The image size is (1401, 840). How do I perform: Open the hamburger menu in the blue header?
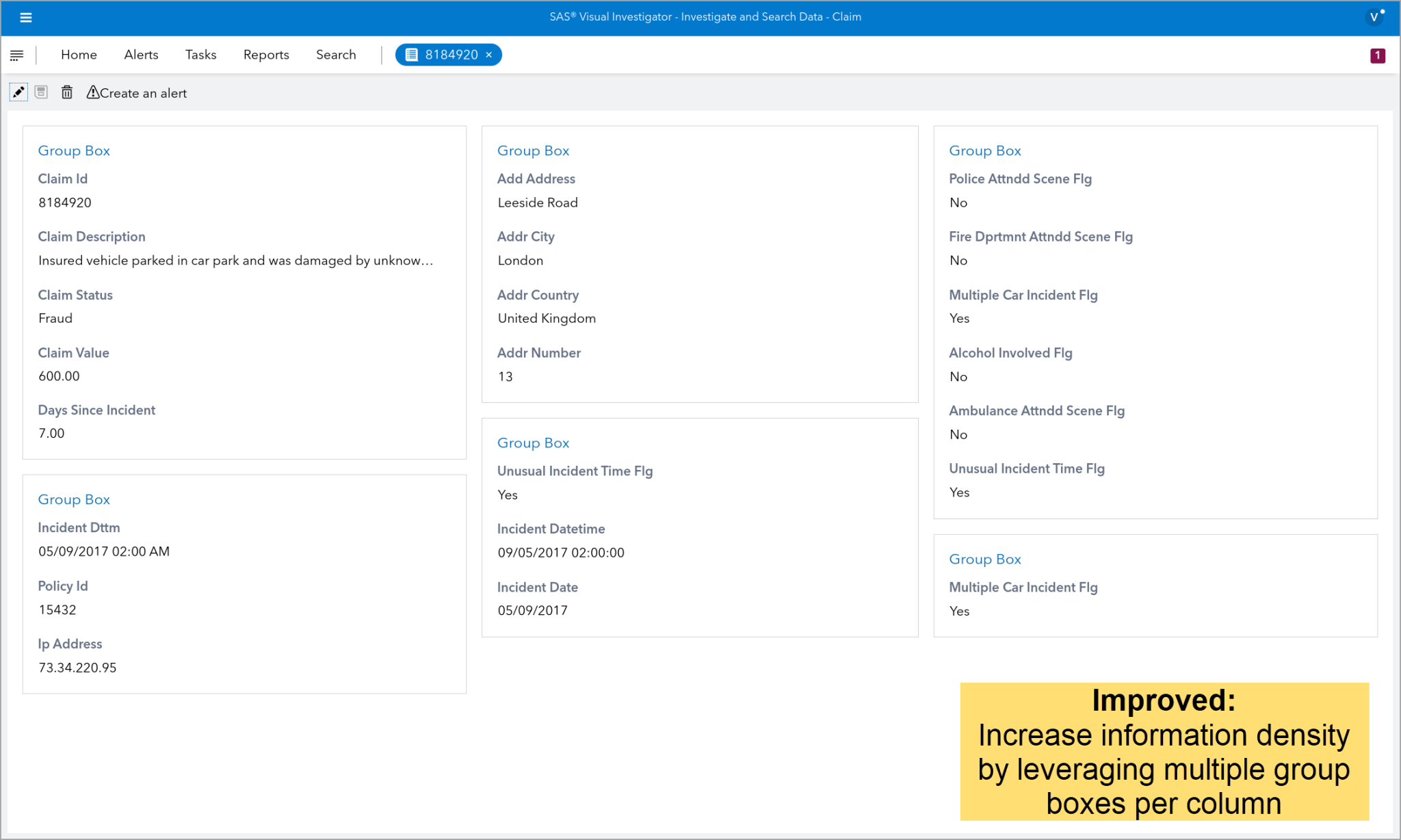point(26,17)
